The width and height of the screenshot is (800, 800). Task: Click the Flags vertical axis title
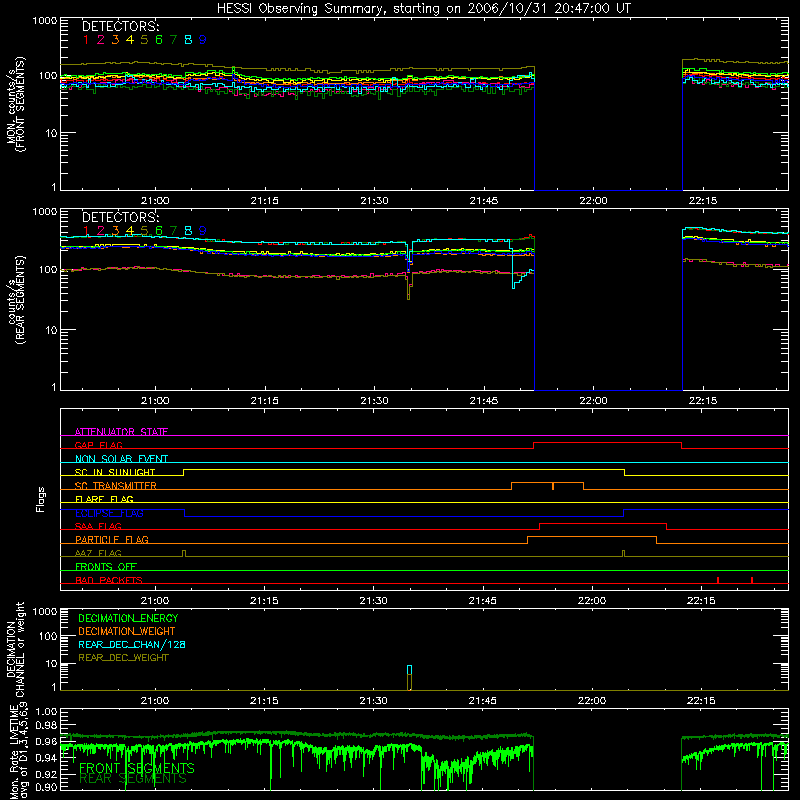pyautogui.click(x=41, y=499)
